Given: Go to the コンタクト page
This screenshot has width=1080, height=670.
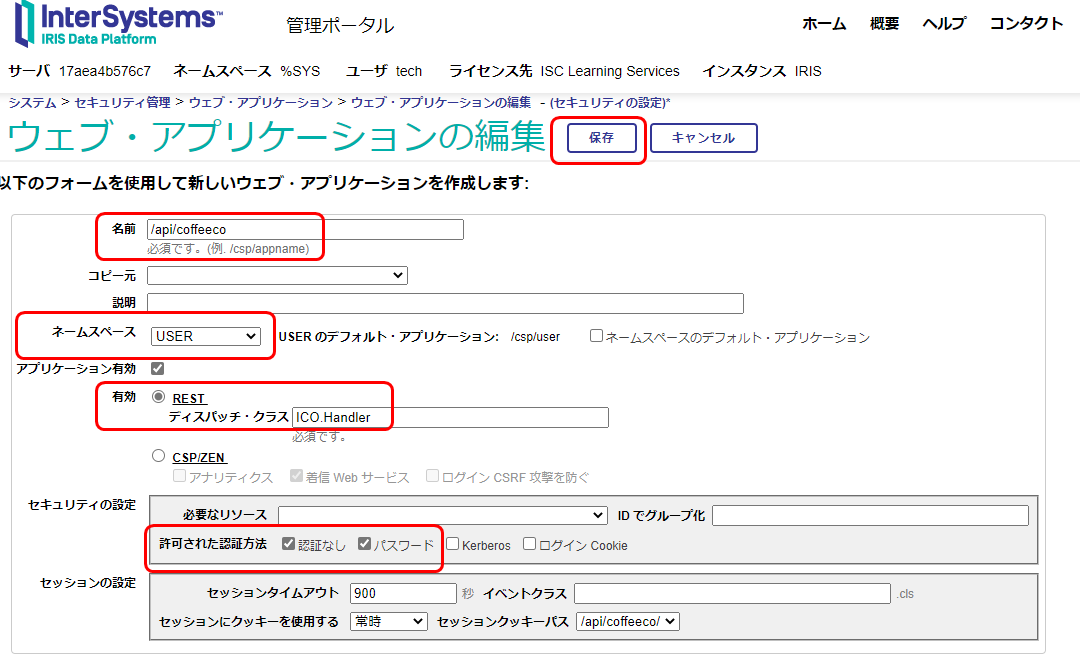Looking at the screenshot, I should [x=1026, y=24].
